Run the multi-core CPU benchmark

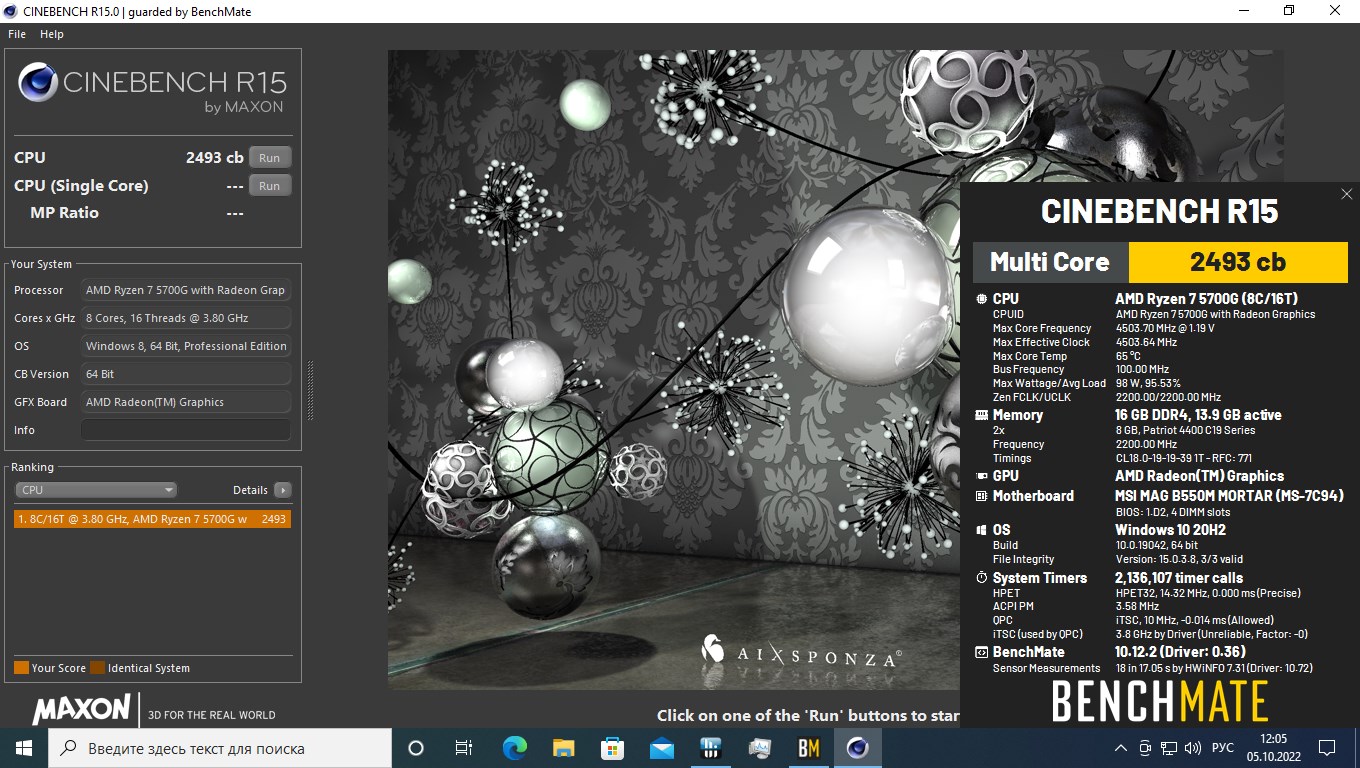270,158
